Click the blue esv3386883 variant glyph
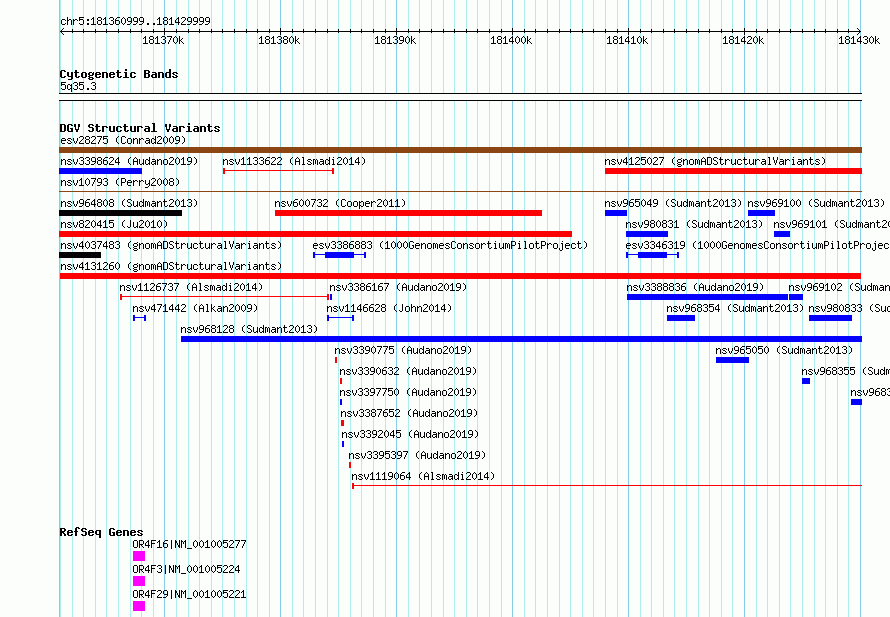Screen dimensions: 890x617 point(339,255)
